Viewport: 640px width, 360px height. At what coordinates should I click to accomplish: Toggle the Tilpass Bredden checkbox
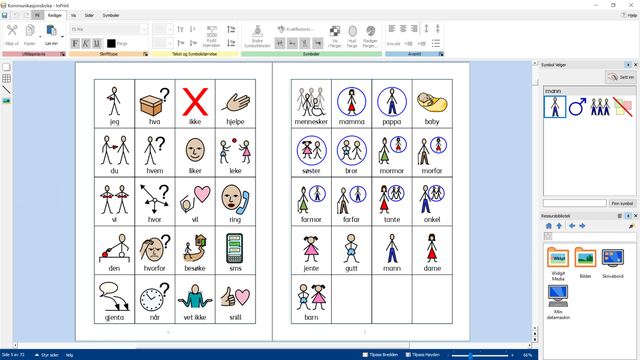tap(365, 355)
